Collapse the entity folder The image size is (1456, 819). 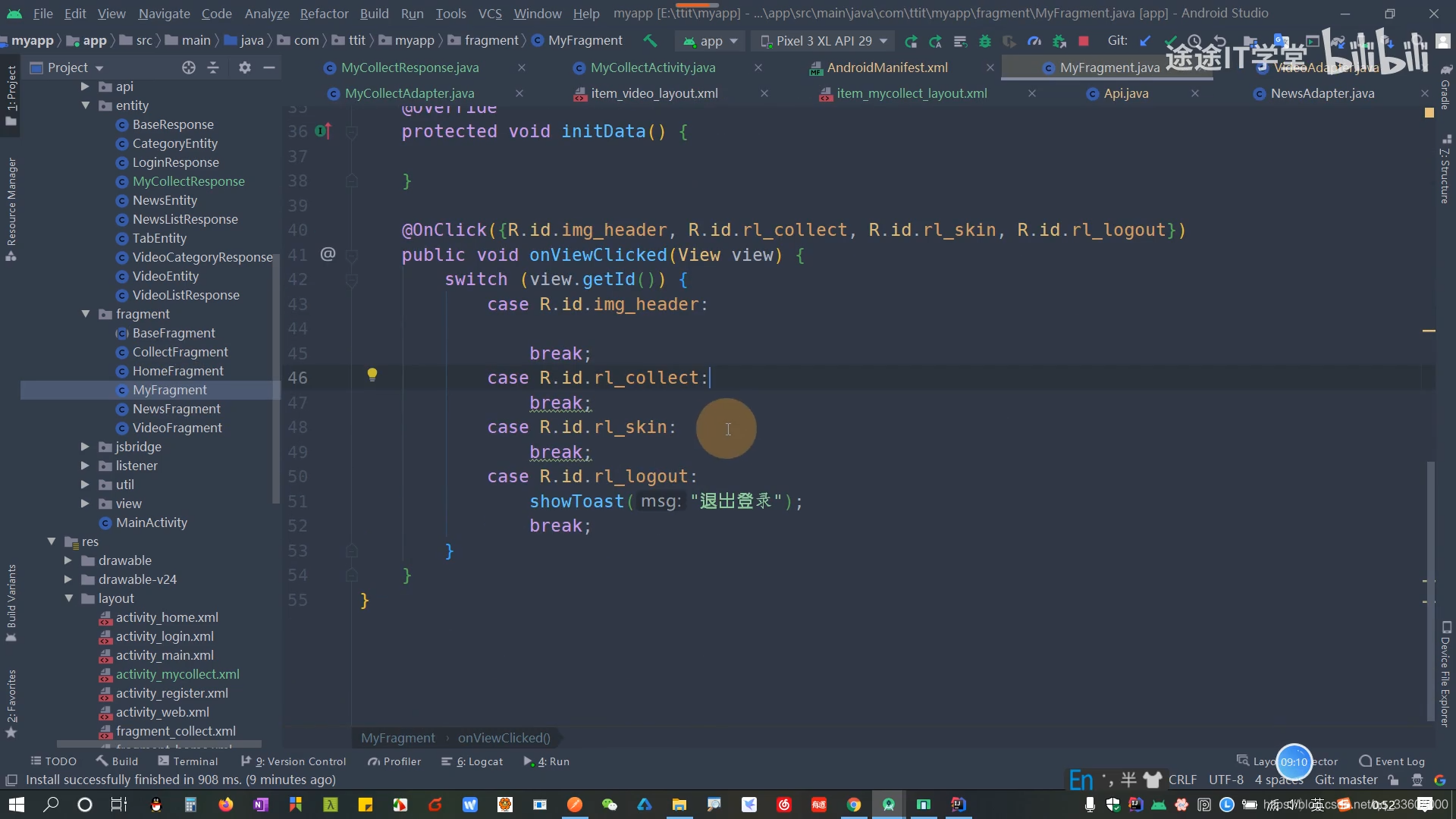[x=85, y=105]
